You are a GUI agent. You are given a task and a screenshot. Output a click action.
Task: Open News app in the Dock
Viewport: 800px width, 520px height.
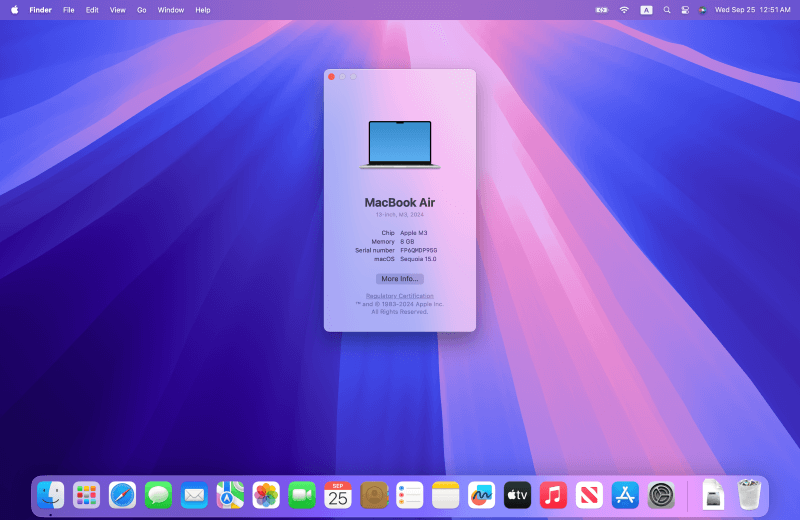tap(589, 495)
